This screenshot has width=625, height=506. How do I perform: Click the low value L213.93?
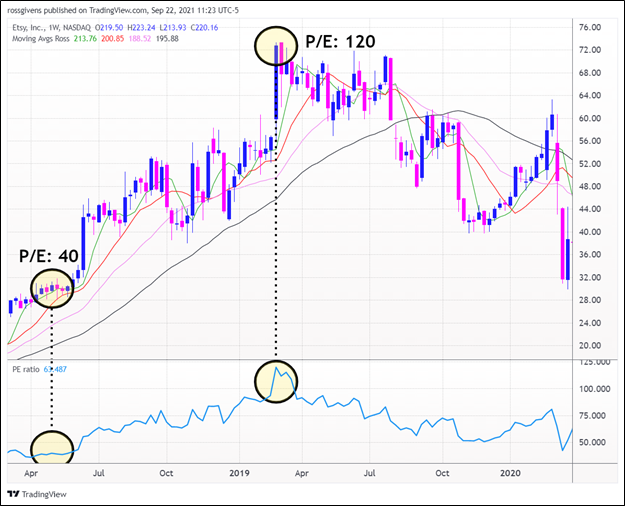tap(173, 28)
